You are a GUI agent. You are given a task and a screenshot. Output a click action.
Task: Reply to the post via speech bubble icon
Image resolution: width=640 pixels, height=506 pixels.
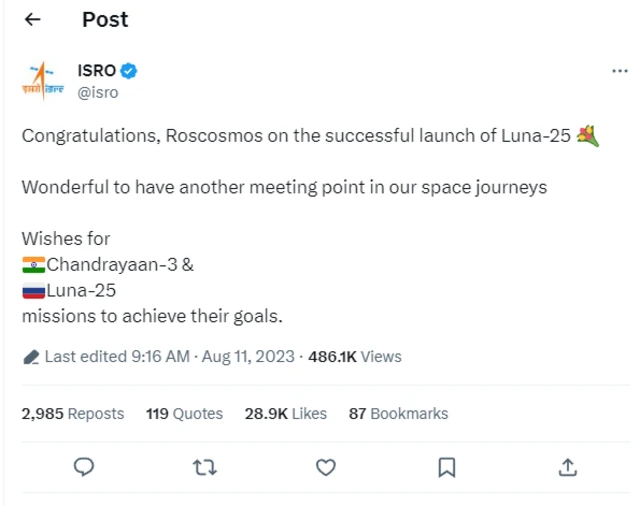[85, 466]
